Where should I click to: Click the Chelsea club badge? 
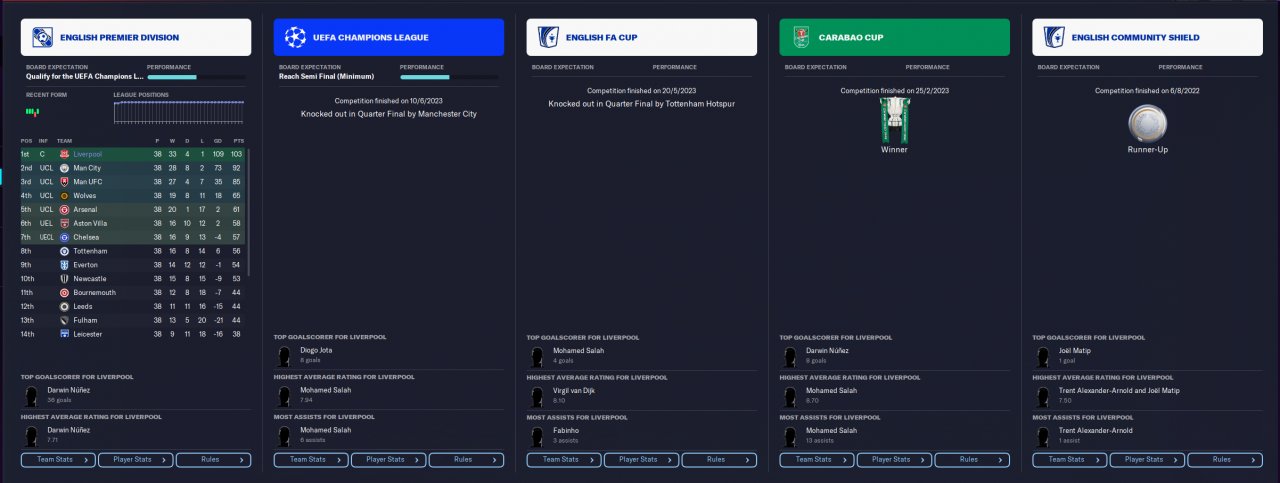(x=64, y=237)
